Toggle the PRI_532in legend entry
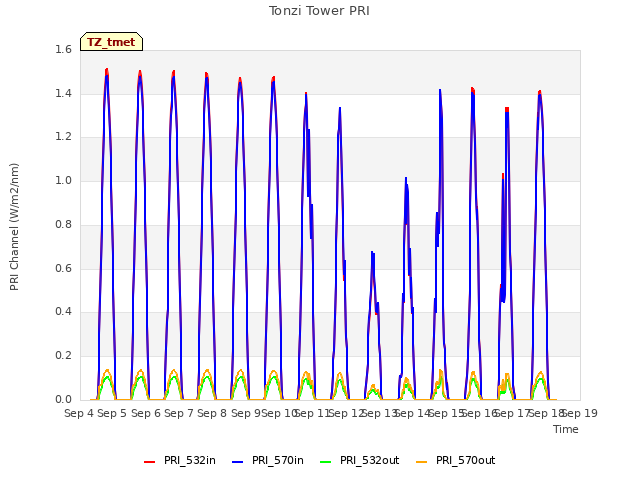The height and width of the screenshot is (480, 640). point(180,460)
